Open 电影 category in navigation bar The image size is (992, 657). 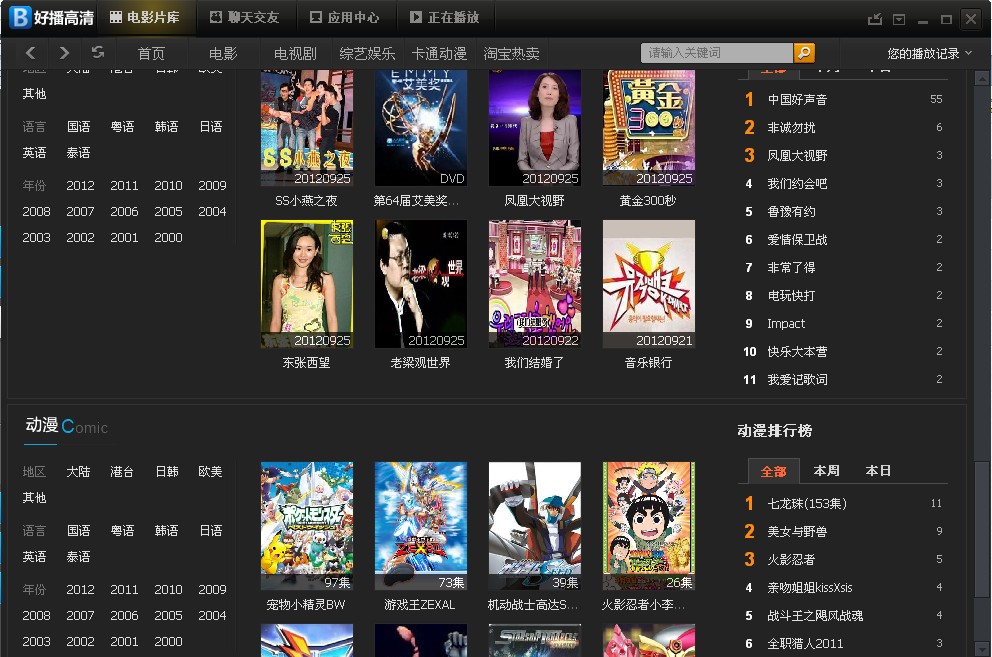[223, 53]
